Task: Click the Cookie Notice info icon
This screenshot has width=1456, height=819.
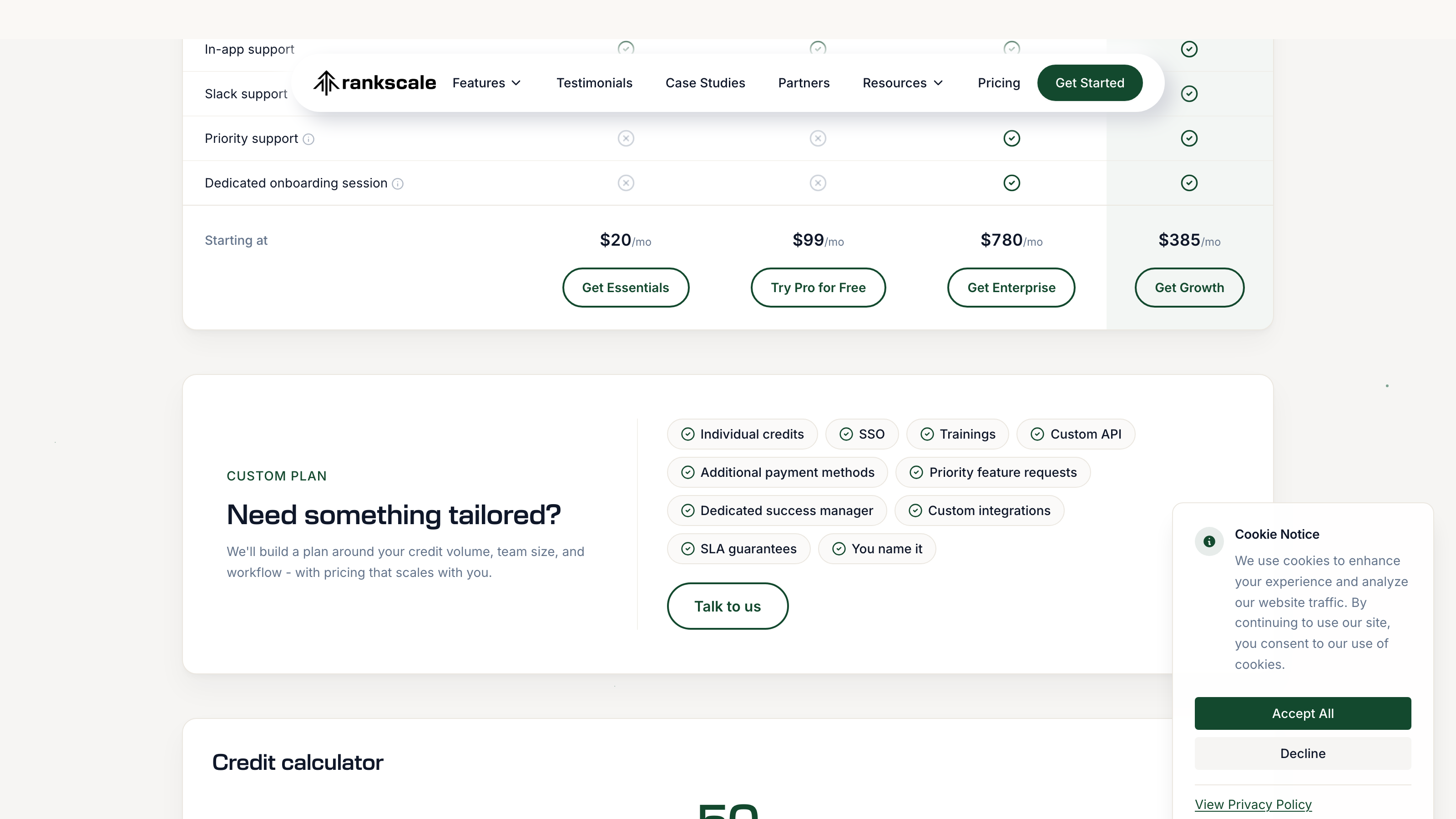Action: tap(1209, 541)
